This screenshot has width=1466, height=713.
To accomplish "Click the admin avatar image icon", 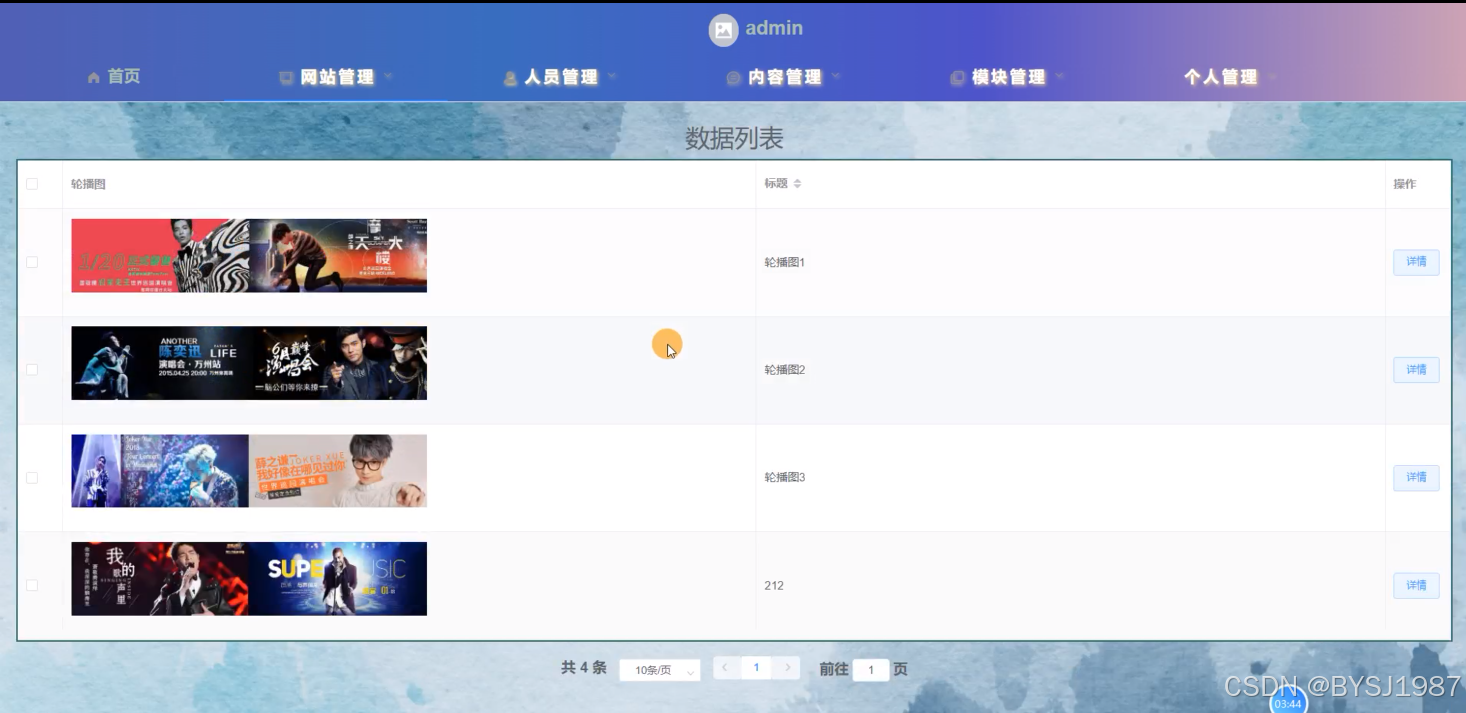I will click(723, 30).
